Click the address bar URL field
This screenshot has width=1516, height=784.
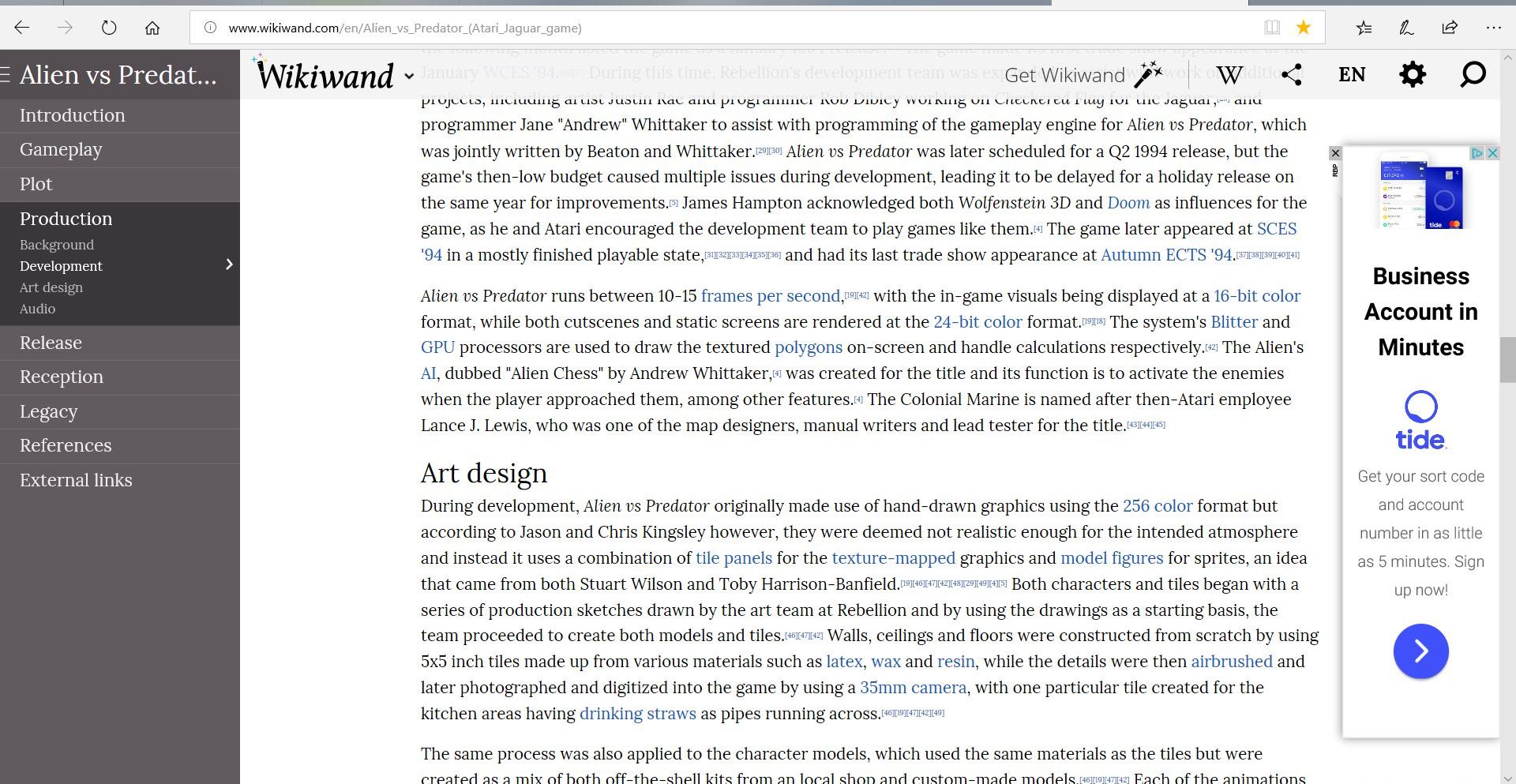click(711, 28)
